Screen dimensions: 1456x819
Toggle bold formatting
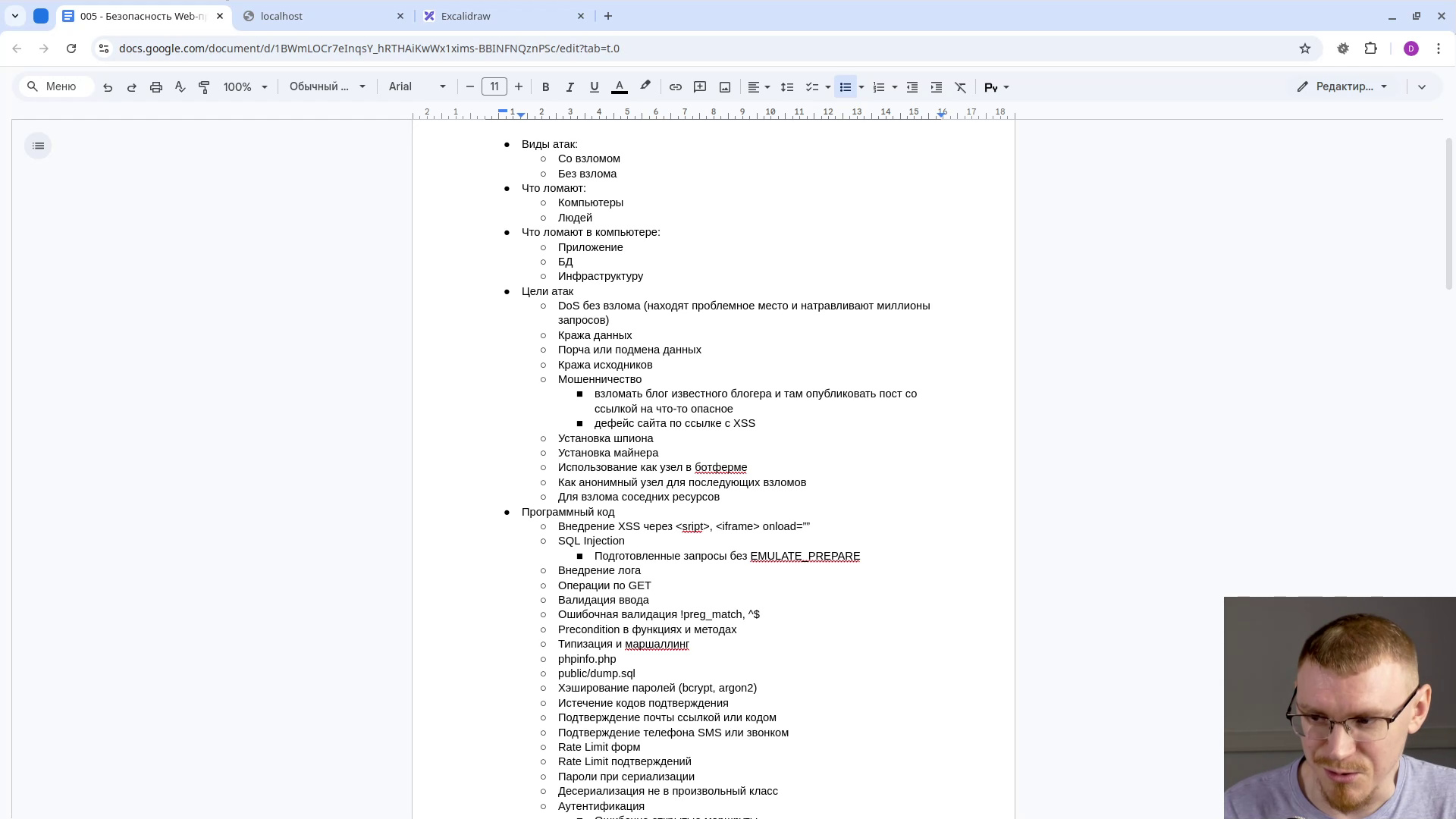[x=545, y=87]
